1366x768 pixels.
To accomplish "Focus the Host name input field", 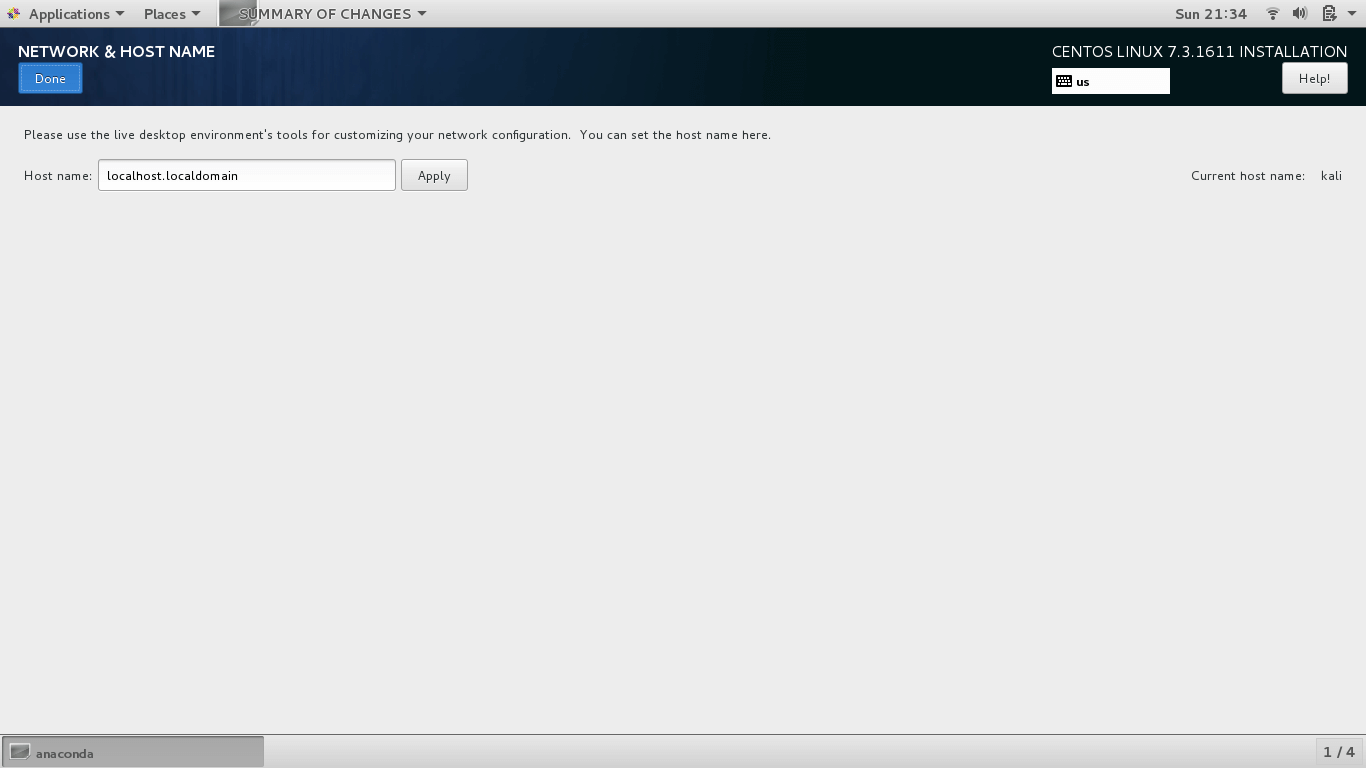I will (247, 175).
